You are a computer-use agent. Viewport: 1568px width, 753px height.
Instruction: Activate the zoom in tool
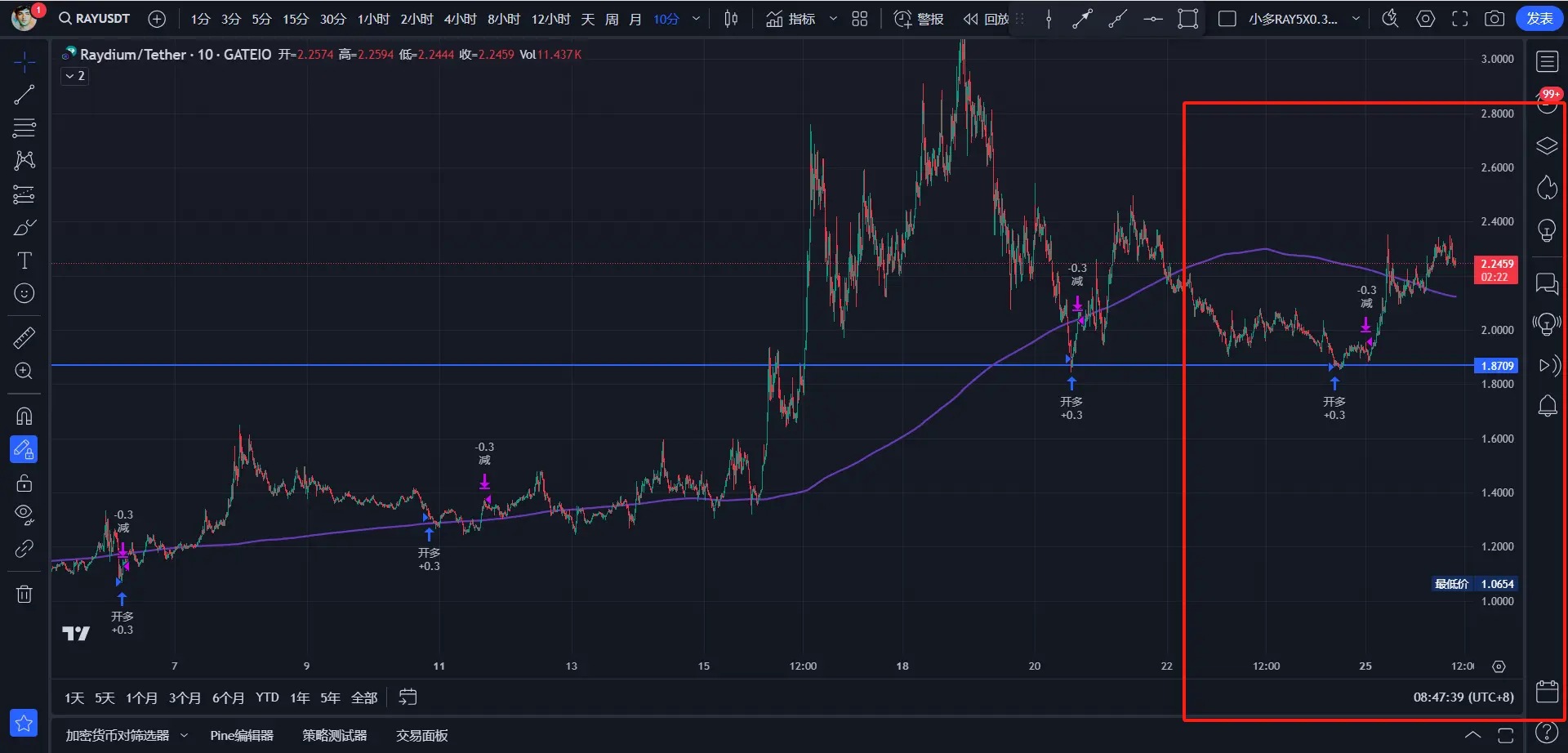(x=24, y=371)
